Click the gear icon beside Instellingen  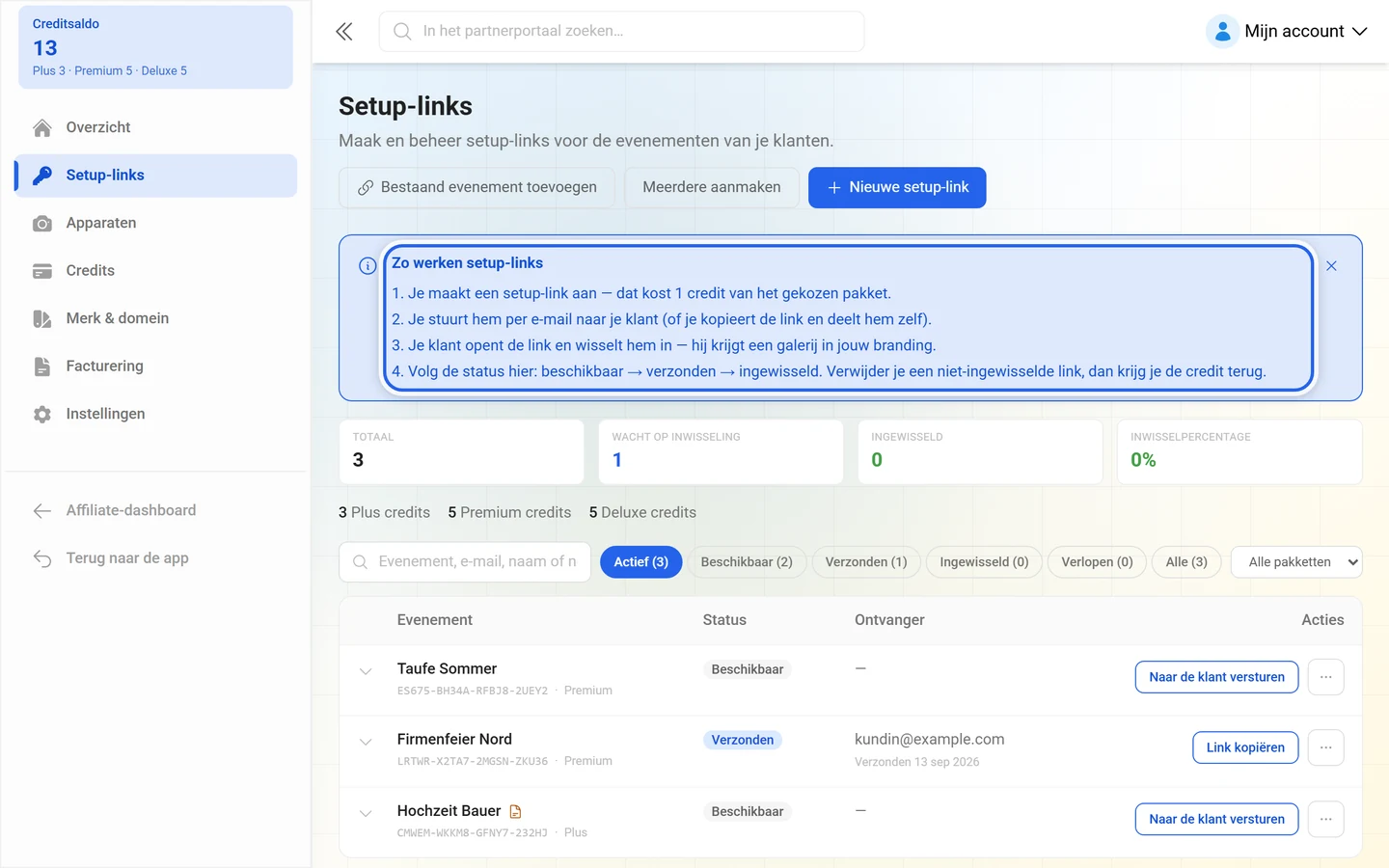click(x=42, y=415)
